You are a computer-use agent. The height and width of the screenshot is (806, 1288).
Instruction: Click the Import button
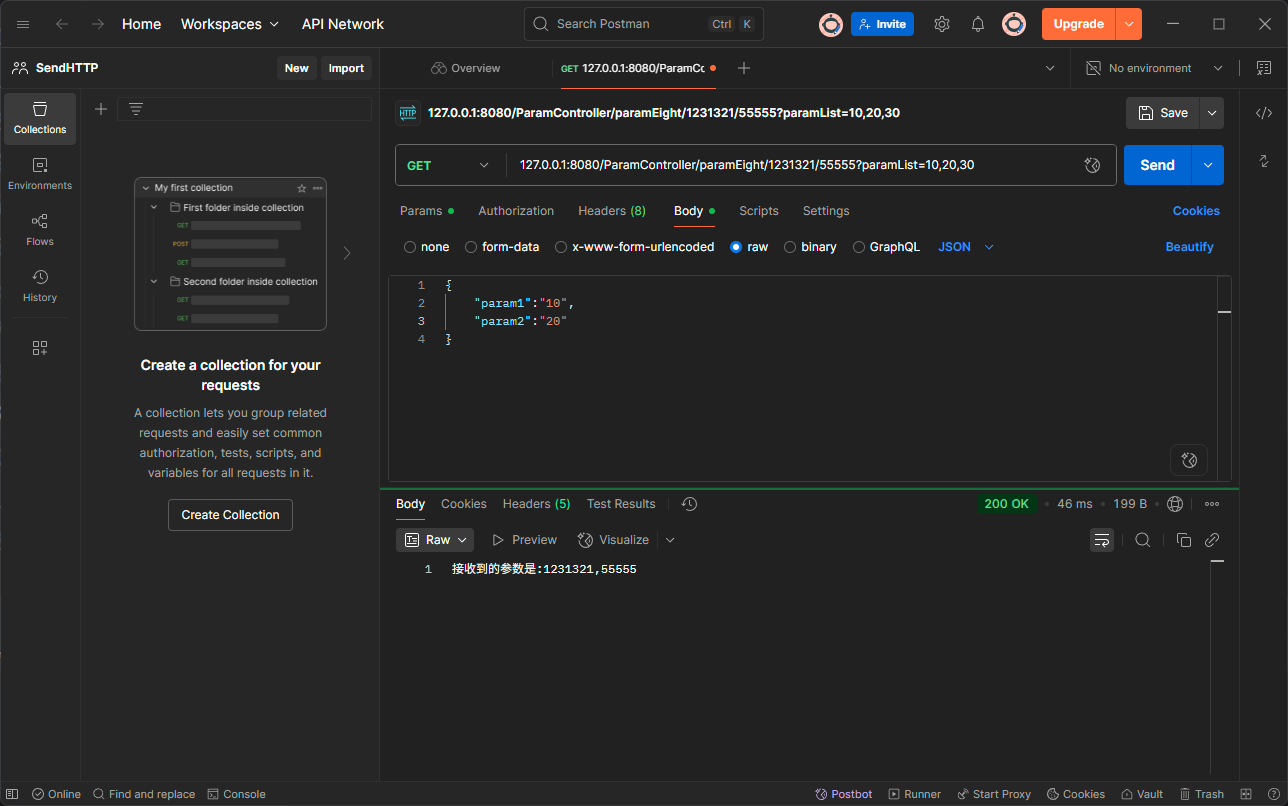347,68
